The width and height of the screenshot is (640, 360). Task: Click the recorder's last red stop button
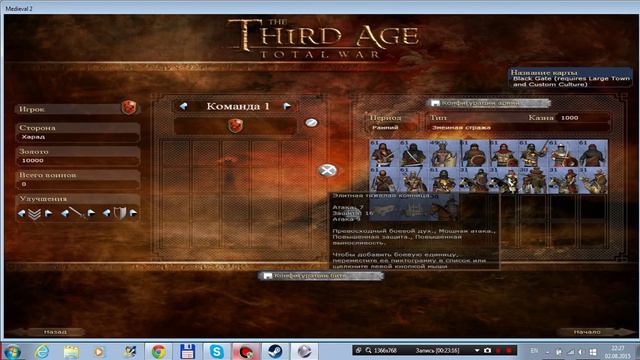pyautogui.click(x=509, y=350)
